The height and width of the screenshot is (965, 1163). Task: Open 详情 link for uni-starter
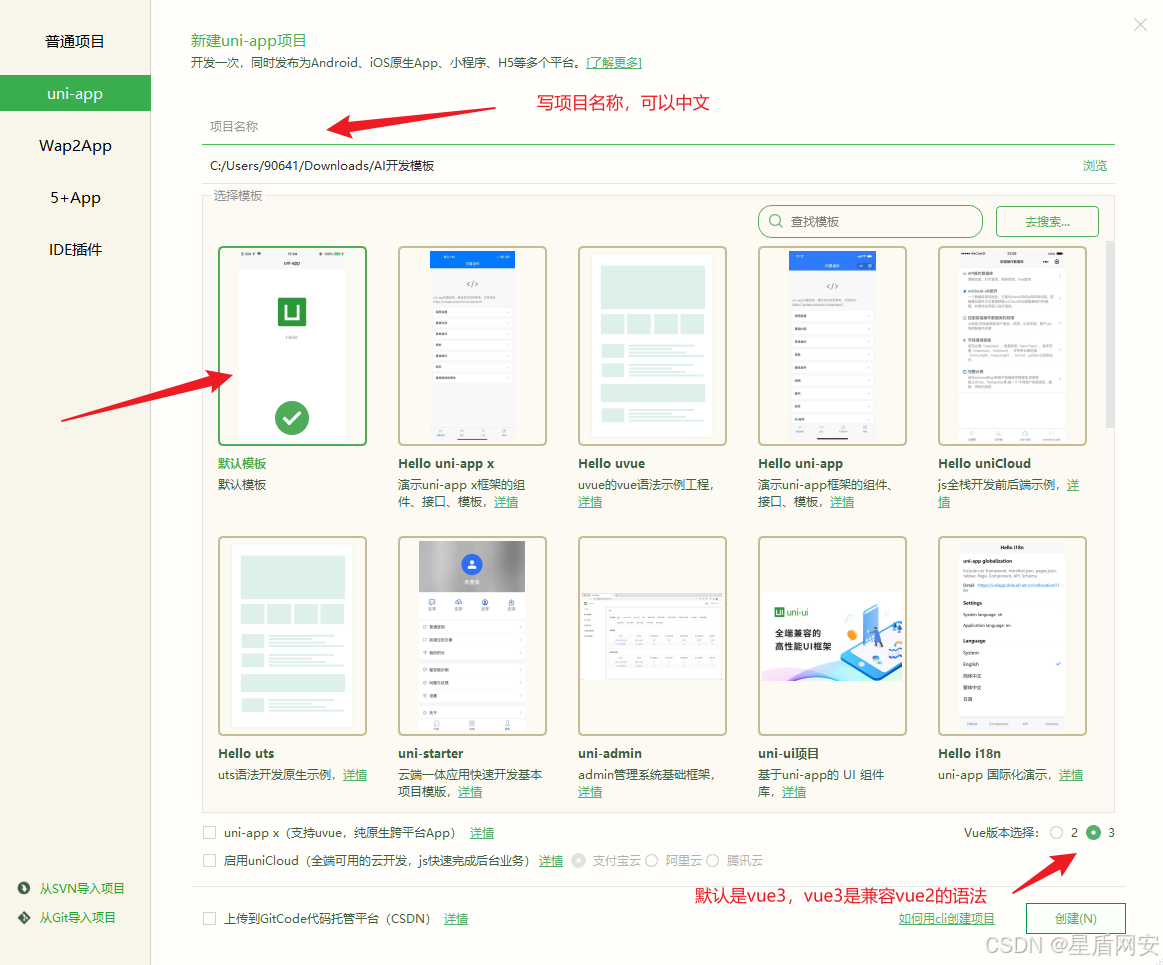point(470,792)
